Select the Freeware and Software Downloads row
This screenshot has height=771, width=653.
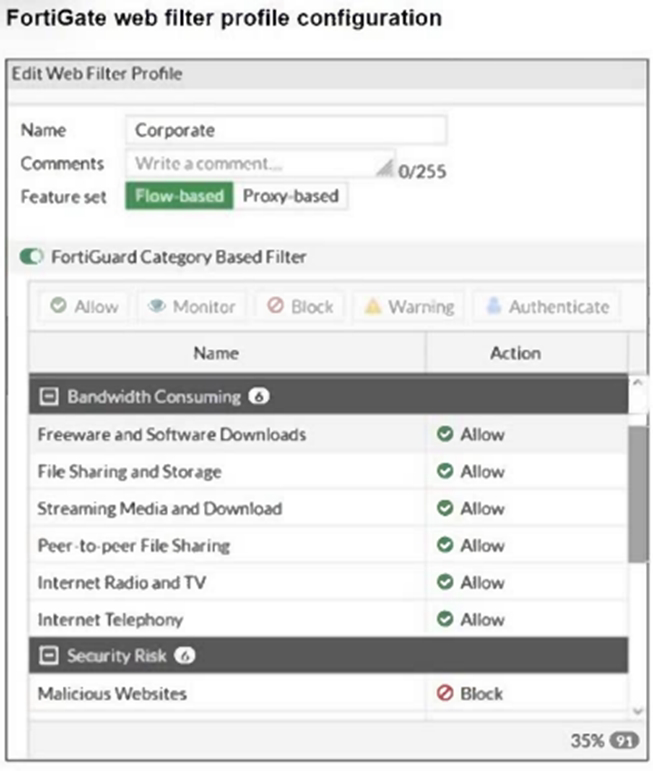click(172, 435)
